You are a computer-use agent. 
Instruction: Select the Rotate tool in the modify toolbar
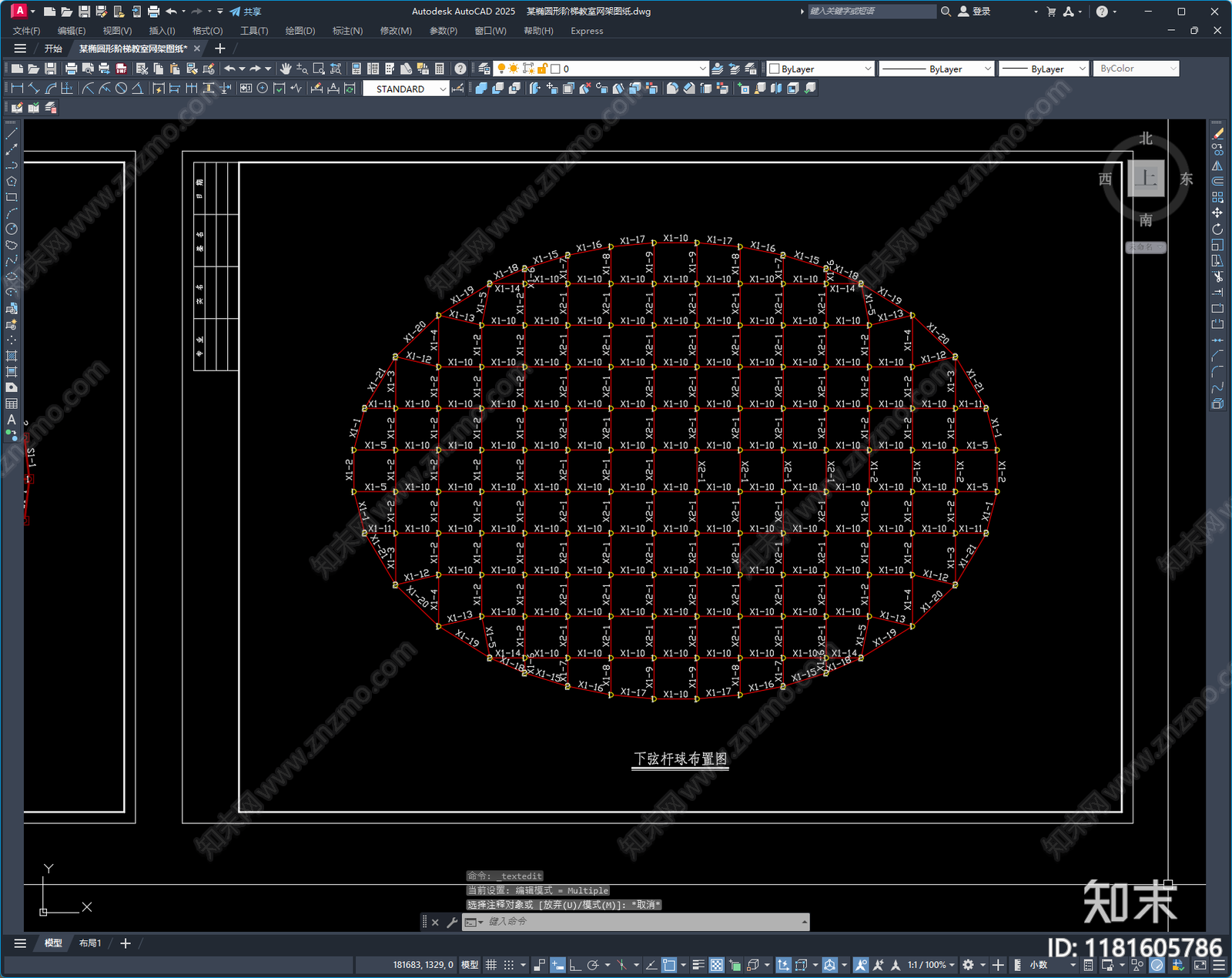click(1217, 229)
